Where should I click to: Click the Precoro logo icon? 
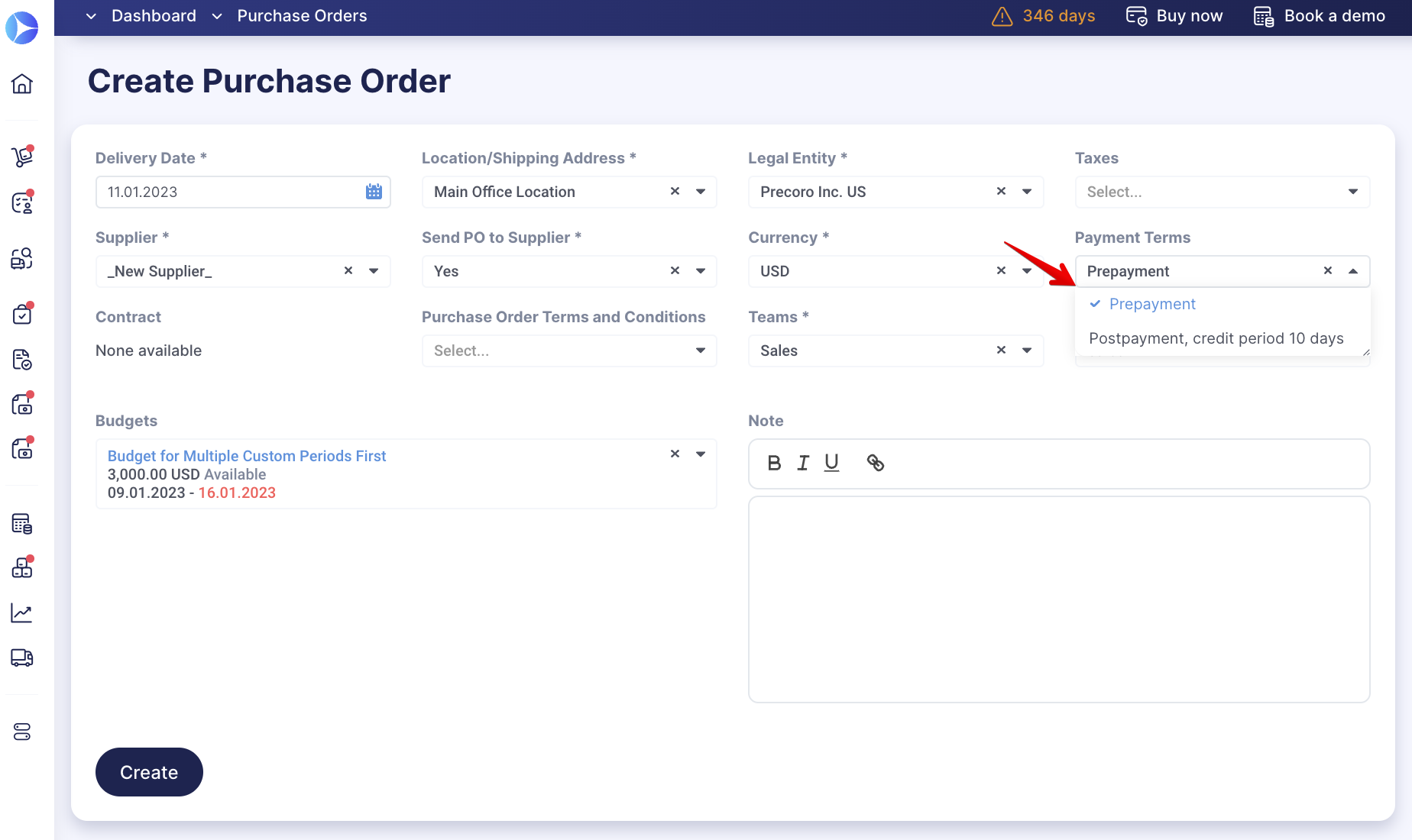pyautogui.click(x=22, y=27)
